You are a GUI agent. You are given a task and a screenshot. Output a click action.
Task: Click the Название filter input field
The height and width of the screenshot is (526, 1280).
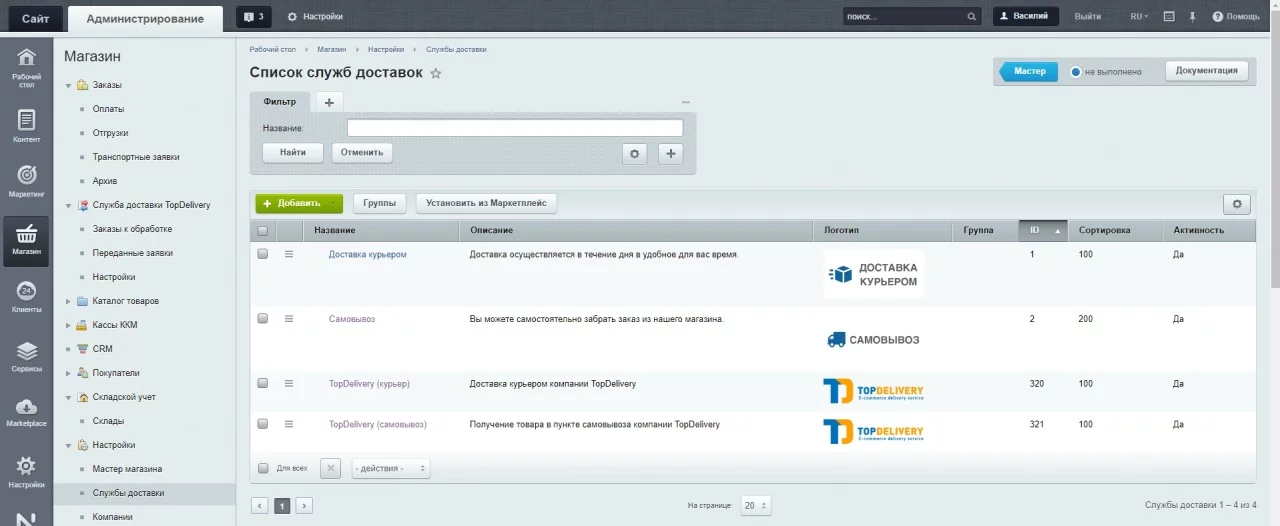point(514,128)
